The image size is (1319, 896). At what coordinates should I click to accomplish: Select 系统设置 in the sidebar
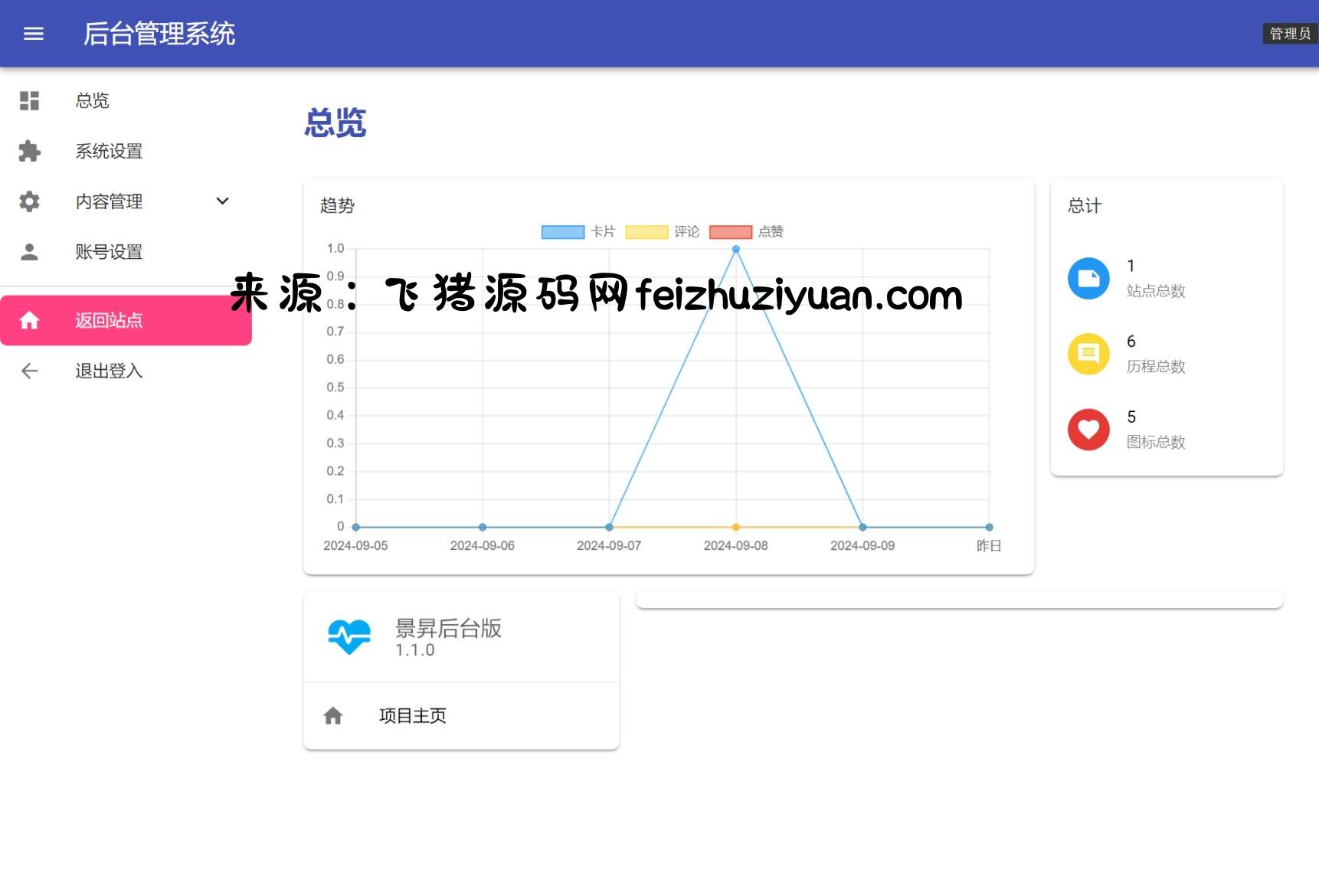(109, 152)
